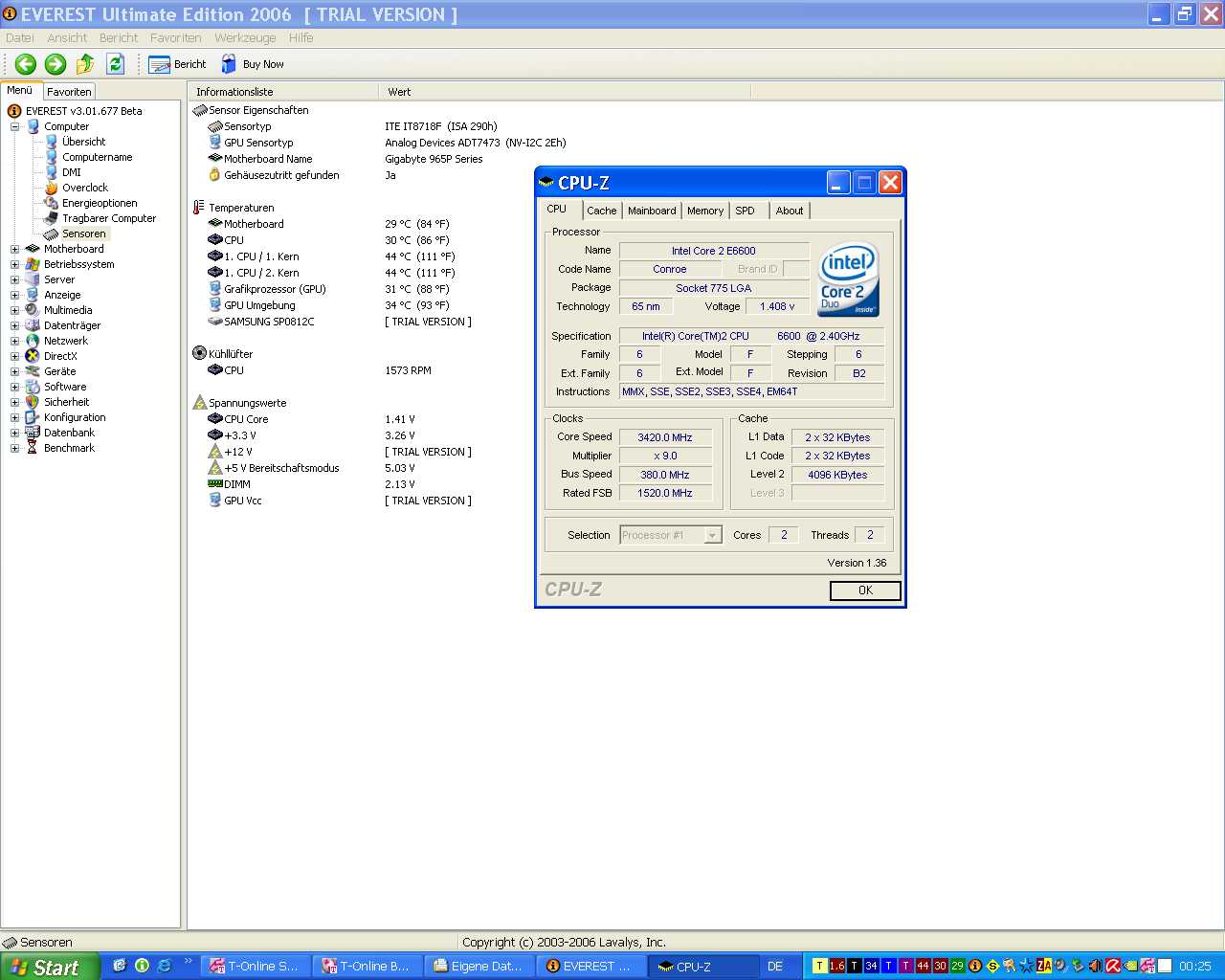Click the Wert column header
This screenshot has height=980, width=1225.
(565, 92)
